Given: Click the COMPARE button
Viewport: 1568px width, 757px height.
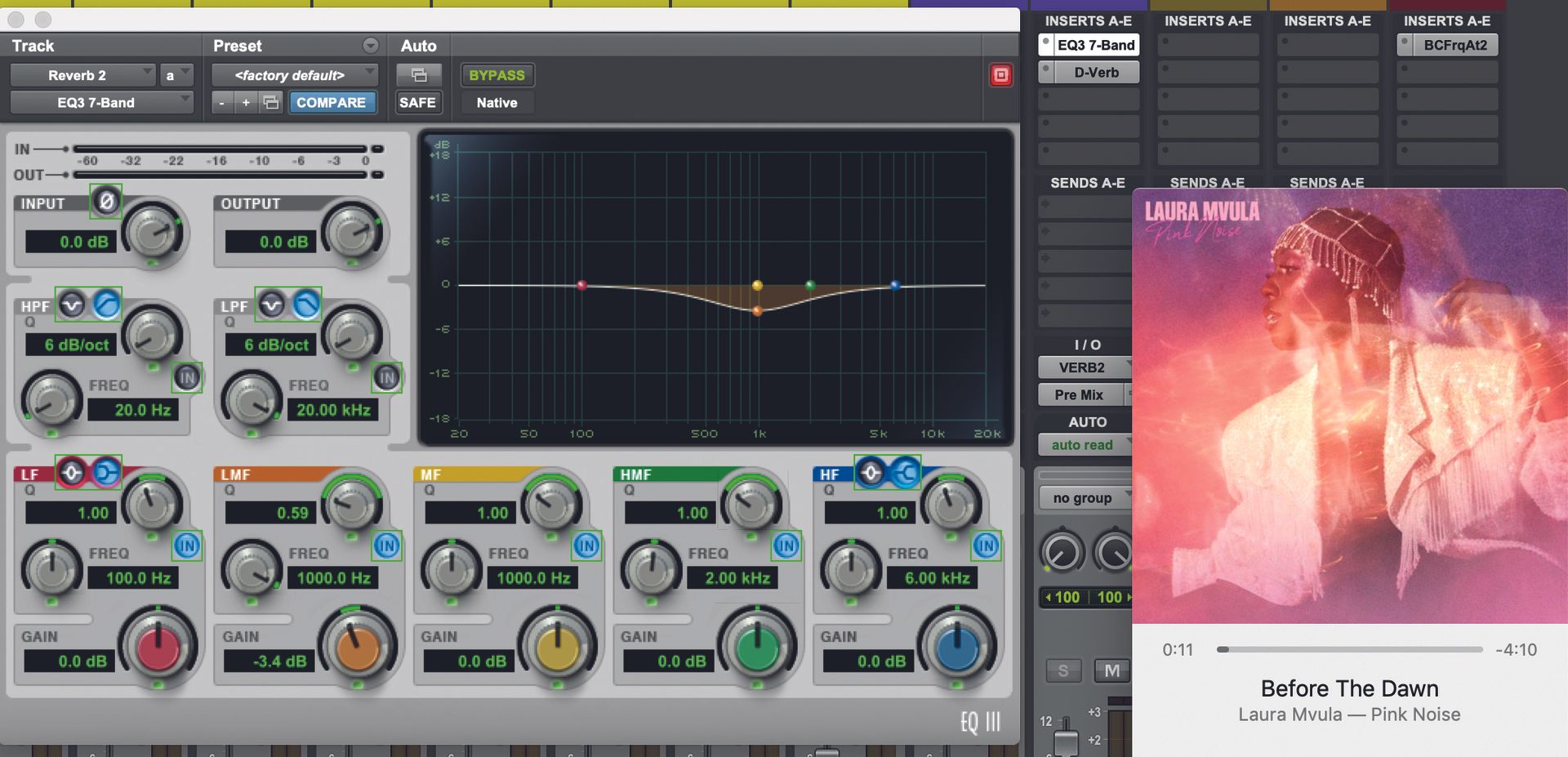Looking at the screenshot, I should pyautogui.click(x=332, y=102).
